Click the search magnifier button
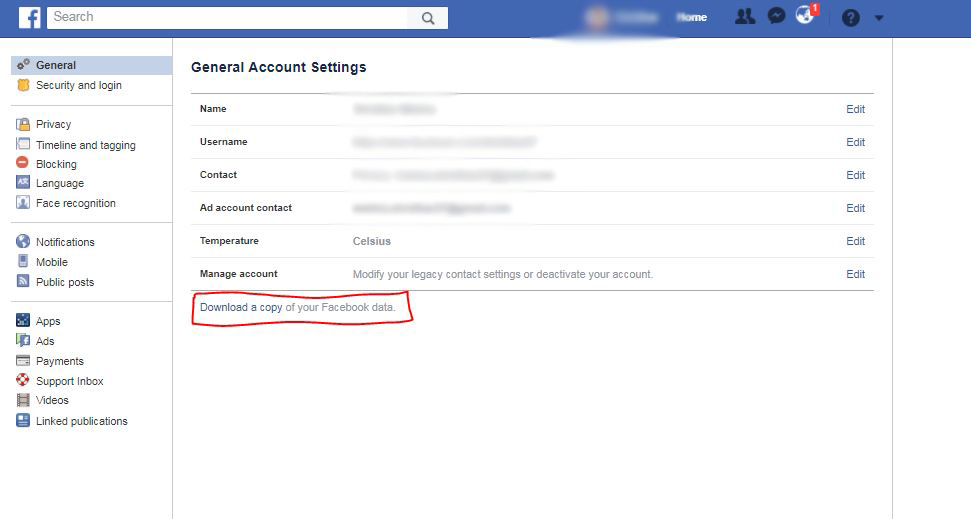This screenshot has width=971, height=519. [428, 18]
